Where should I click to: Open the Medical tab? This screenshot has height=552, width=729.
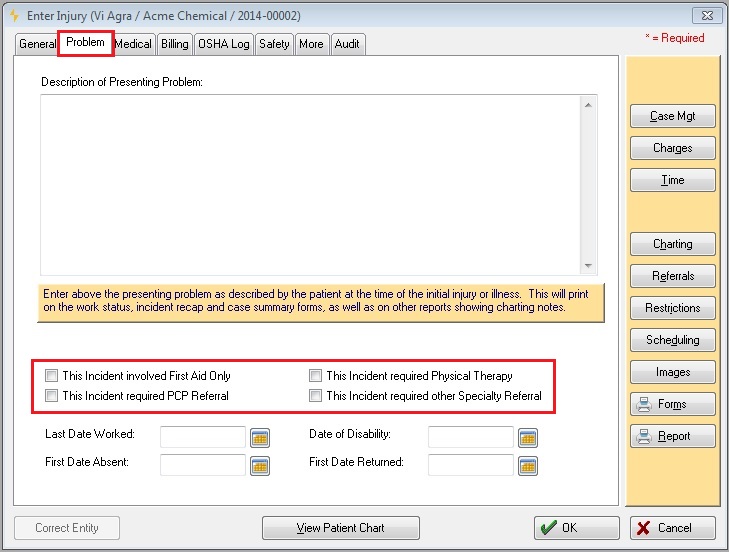[133, 44]
